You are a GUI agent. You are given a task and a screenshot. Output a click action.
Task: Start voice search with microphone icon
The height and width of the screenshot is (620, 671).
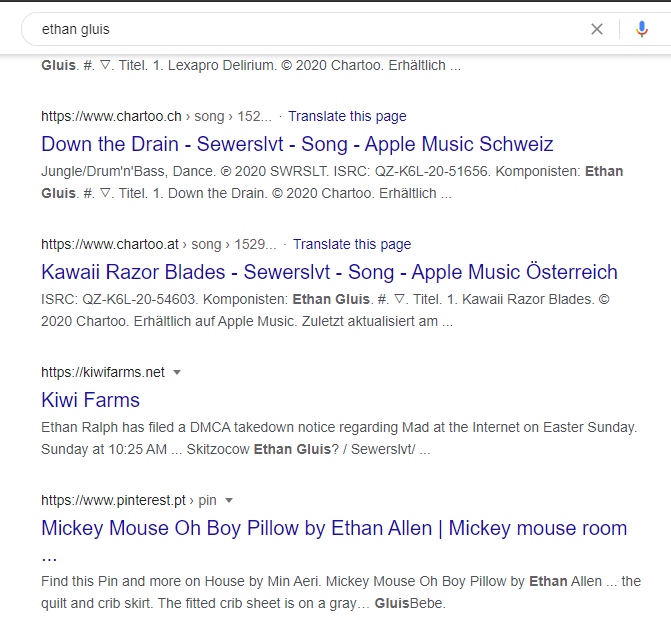pyautogui.click(x=641, y=29)
